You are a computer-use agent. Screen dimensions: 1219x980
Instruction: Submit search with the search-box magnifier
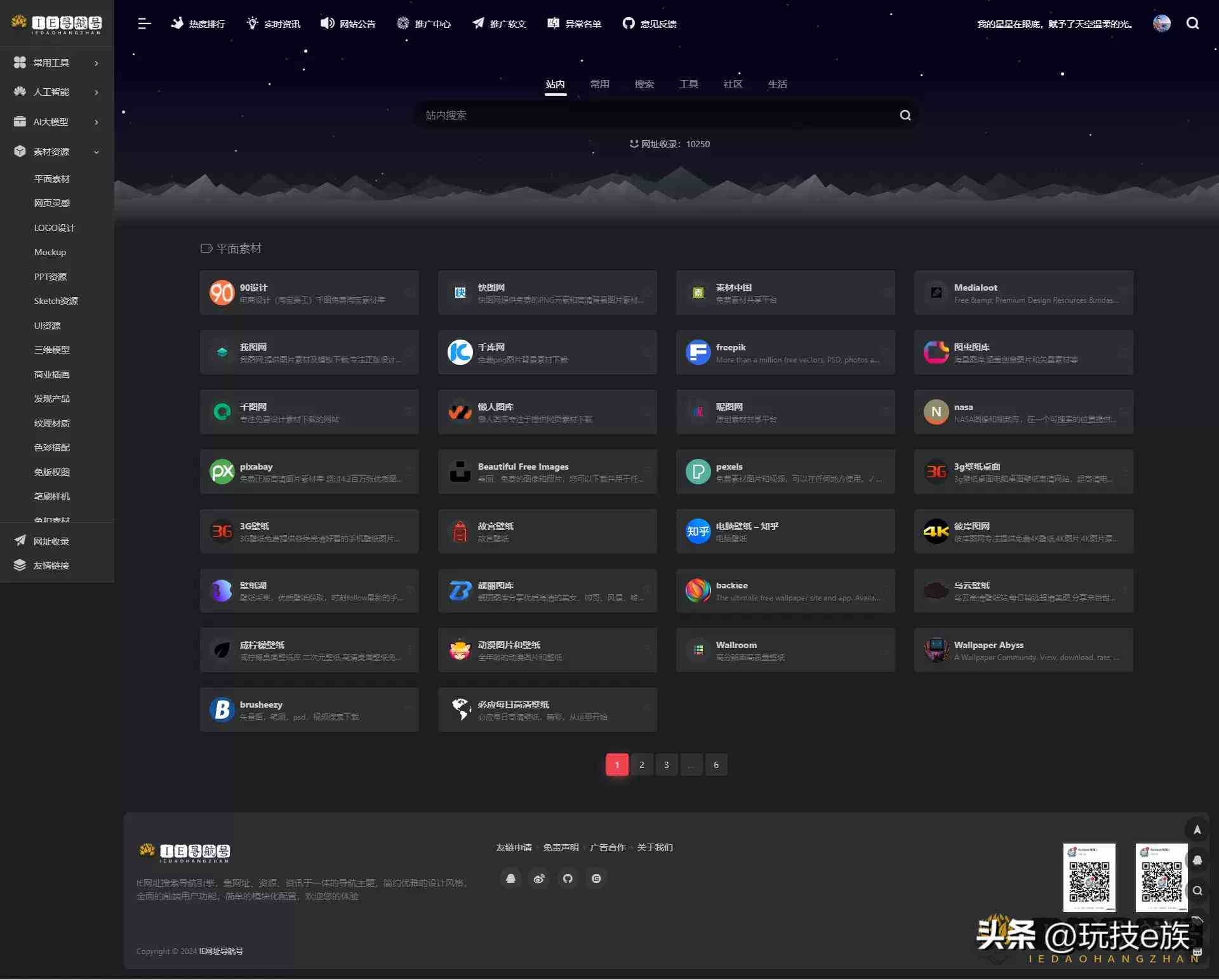[905, 115]
